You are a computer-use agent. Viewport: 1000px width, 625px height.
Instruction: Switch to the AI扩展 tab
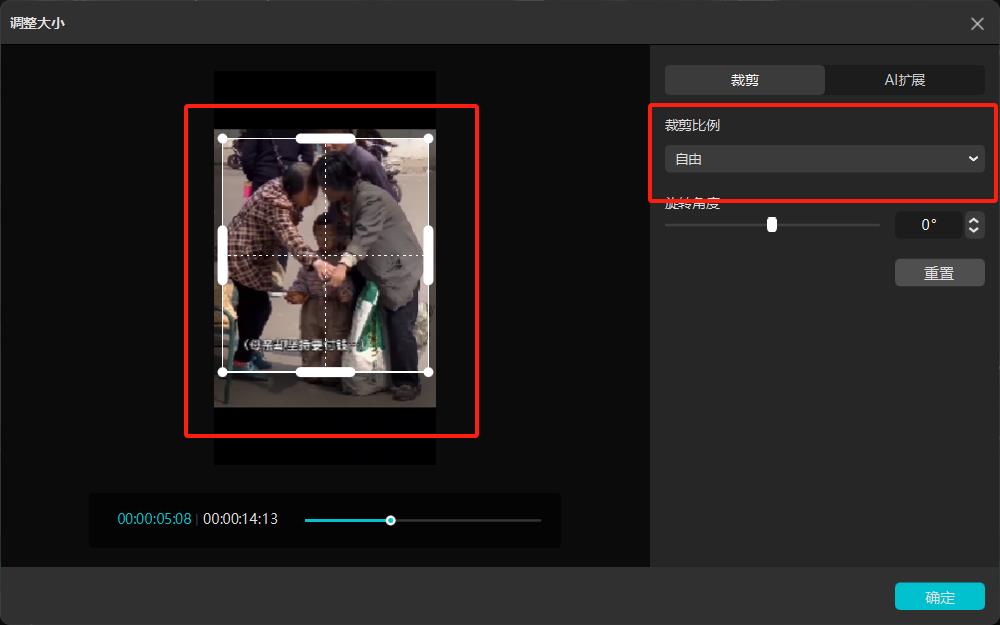click(905, 80)
